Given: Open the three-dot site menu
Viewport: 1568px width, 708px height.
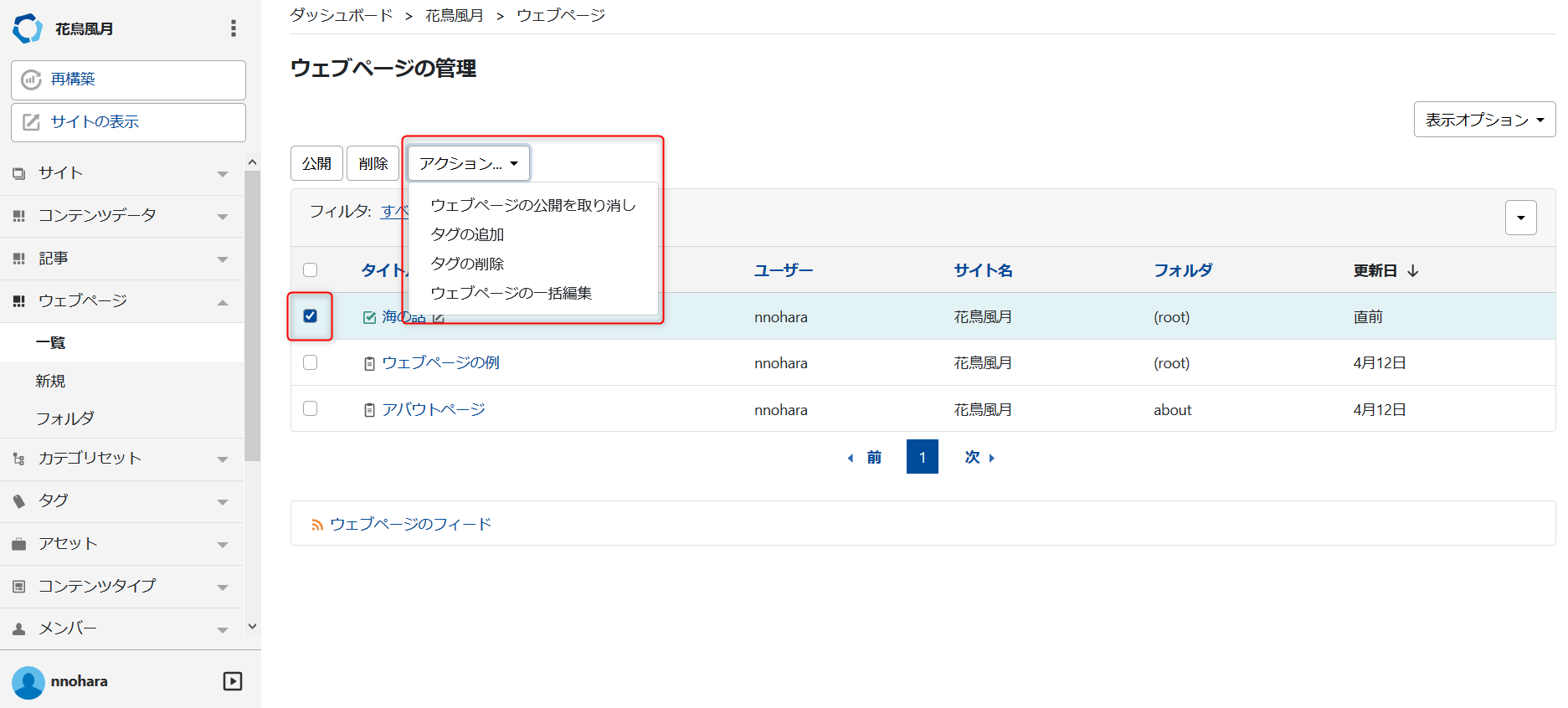Looking at the screenshot, I should 234,28.
